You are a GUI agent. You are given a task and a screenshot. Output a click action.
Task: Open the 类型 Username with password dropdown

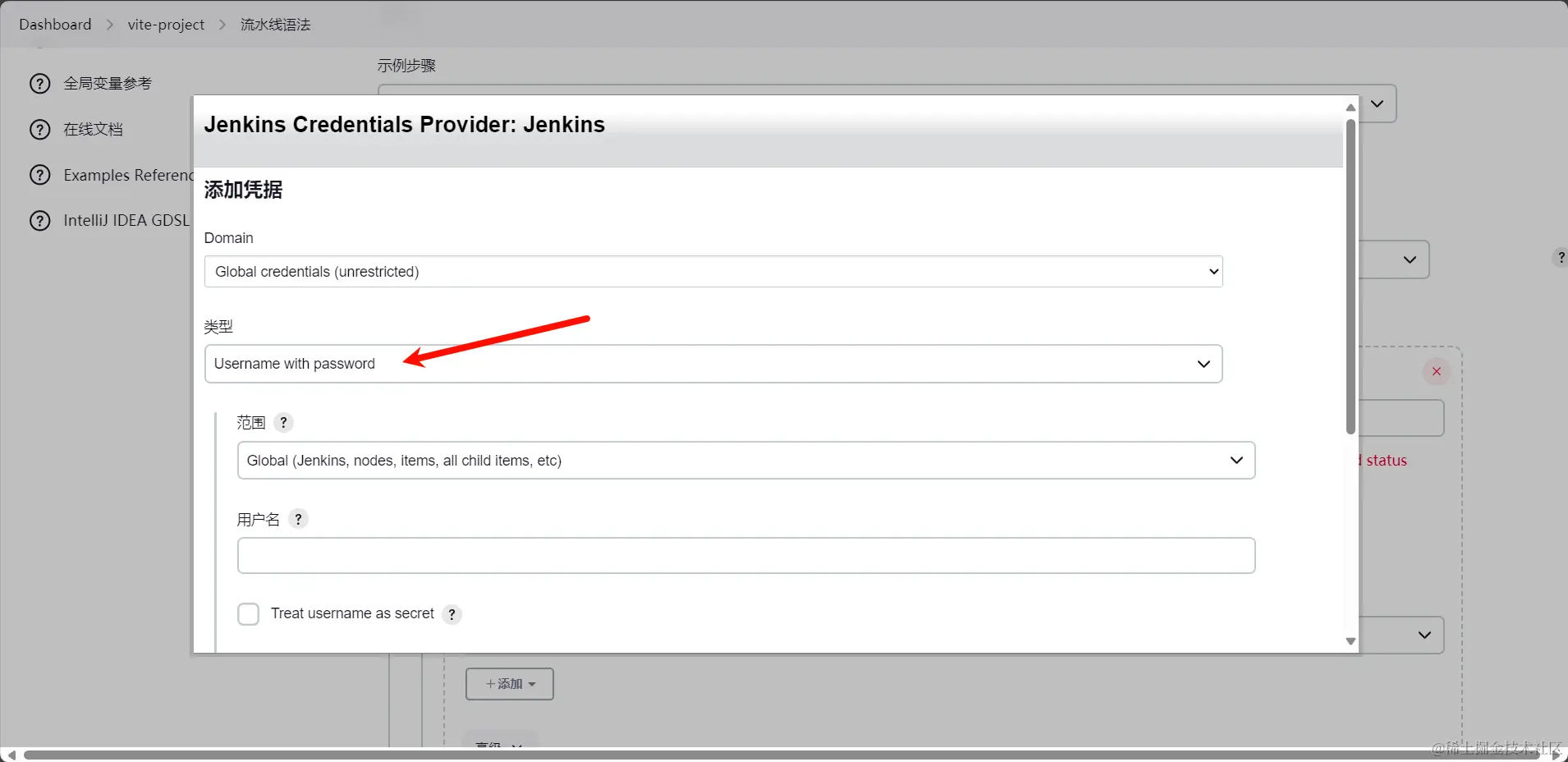tap(713, 364)
